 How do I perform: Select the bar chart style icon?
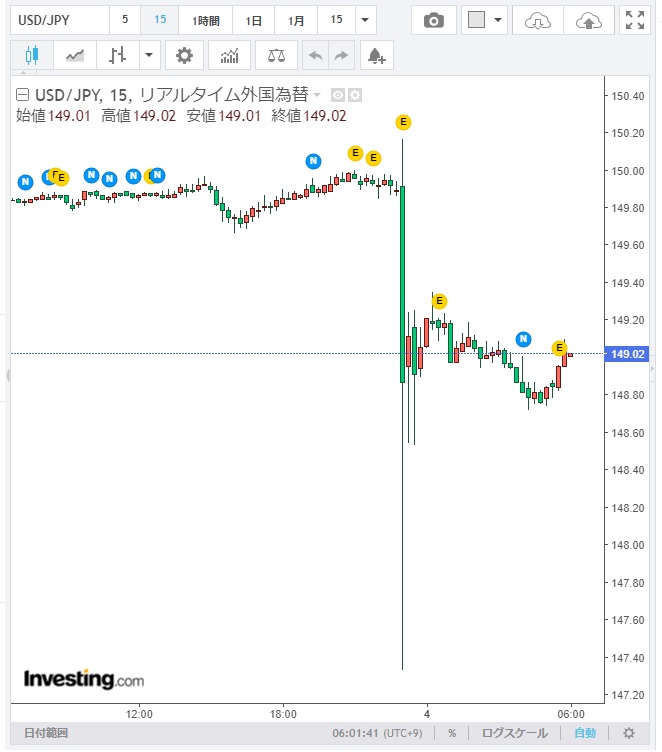point(118,56)
